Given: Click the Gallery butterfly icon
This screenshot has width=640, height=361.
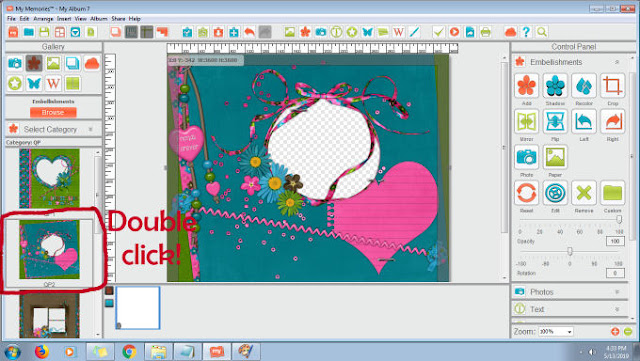Looking at the screenshot, I should pos(34,83).
